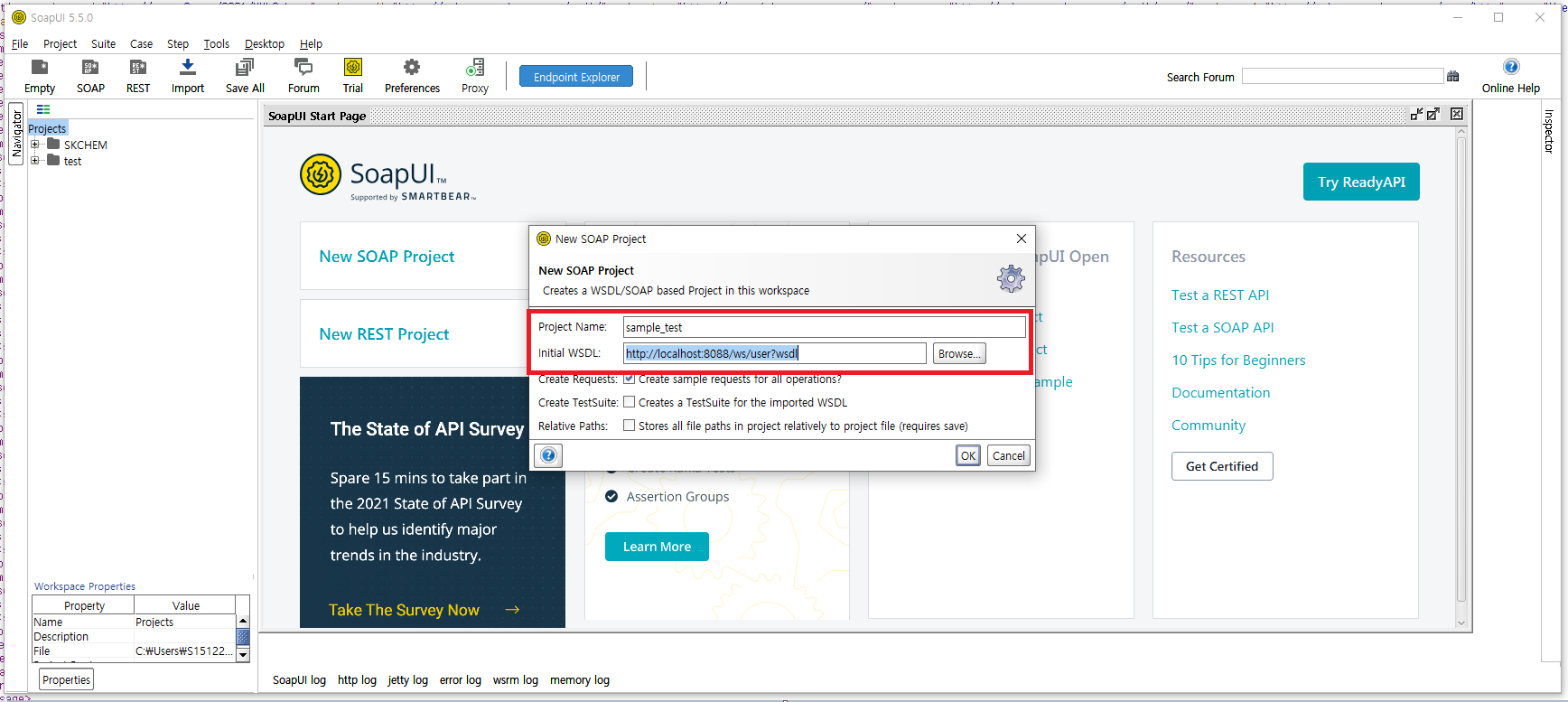This screenshot has width=1568, height=702.
Task: Enable Relative Paths checkbox
Action: pyautogui.click(x=630, y=426)
